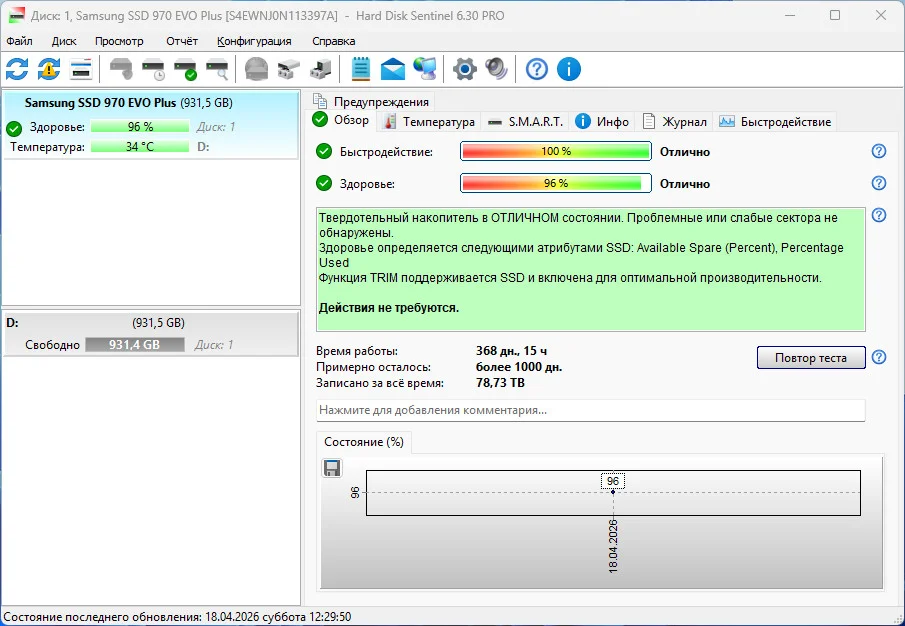905x626 pixels.
Task: Select the Состояние (%) chart tab
Action: tap(364, 442)
